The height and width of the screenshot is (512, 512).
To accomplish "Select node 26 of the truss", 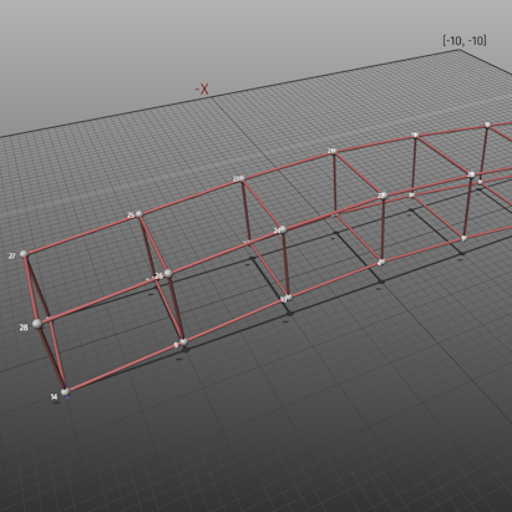I will (168, 273).
